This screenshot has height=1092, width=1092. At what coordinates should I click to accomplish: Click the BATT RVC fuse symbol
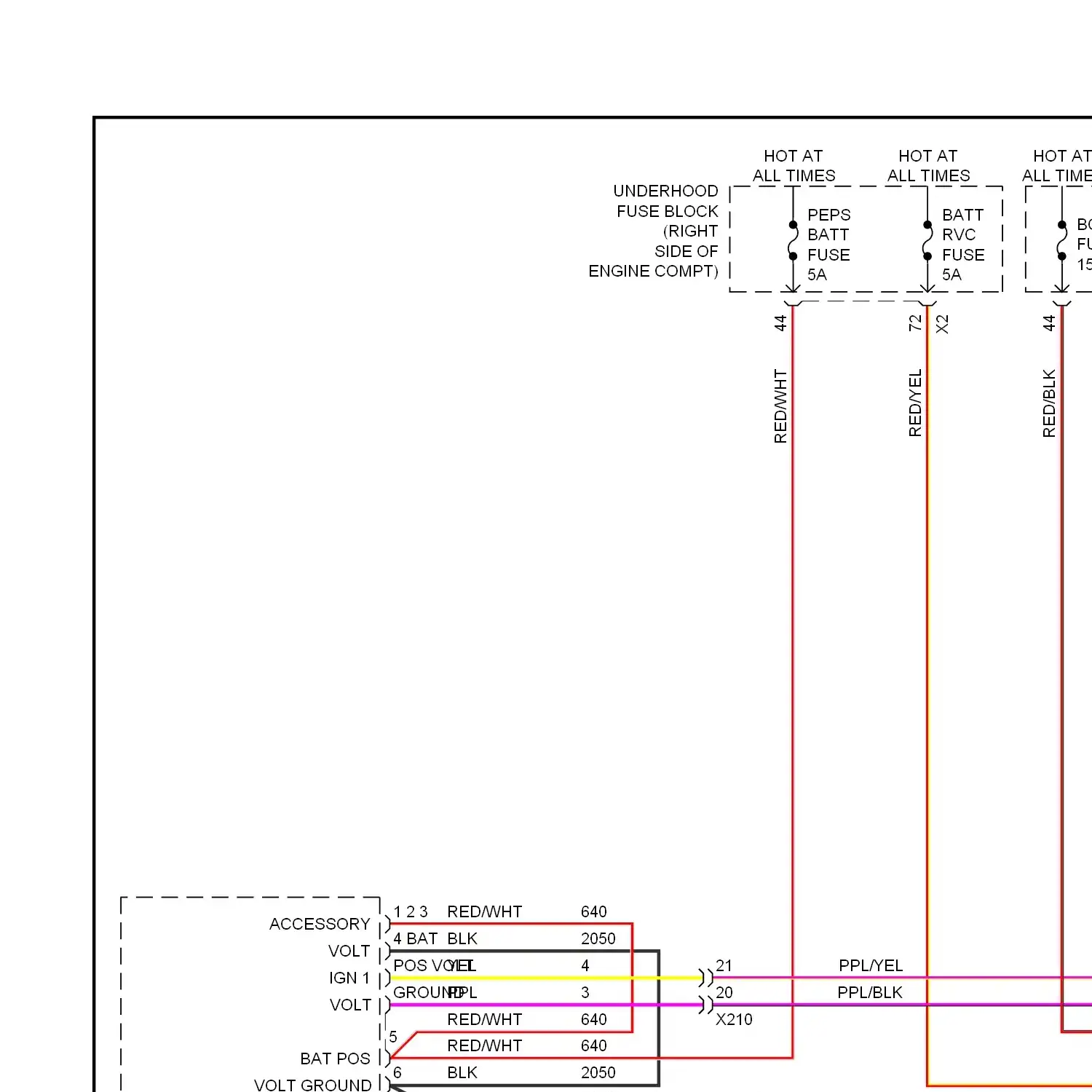coord(927,240)
